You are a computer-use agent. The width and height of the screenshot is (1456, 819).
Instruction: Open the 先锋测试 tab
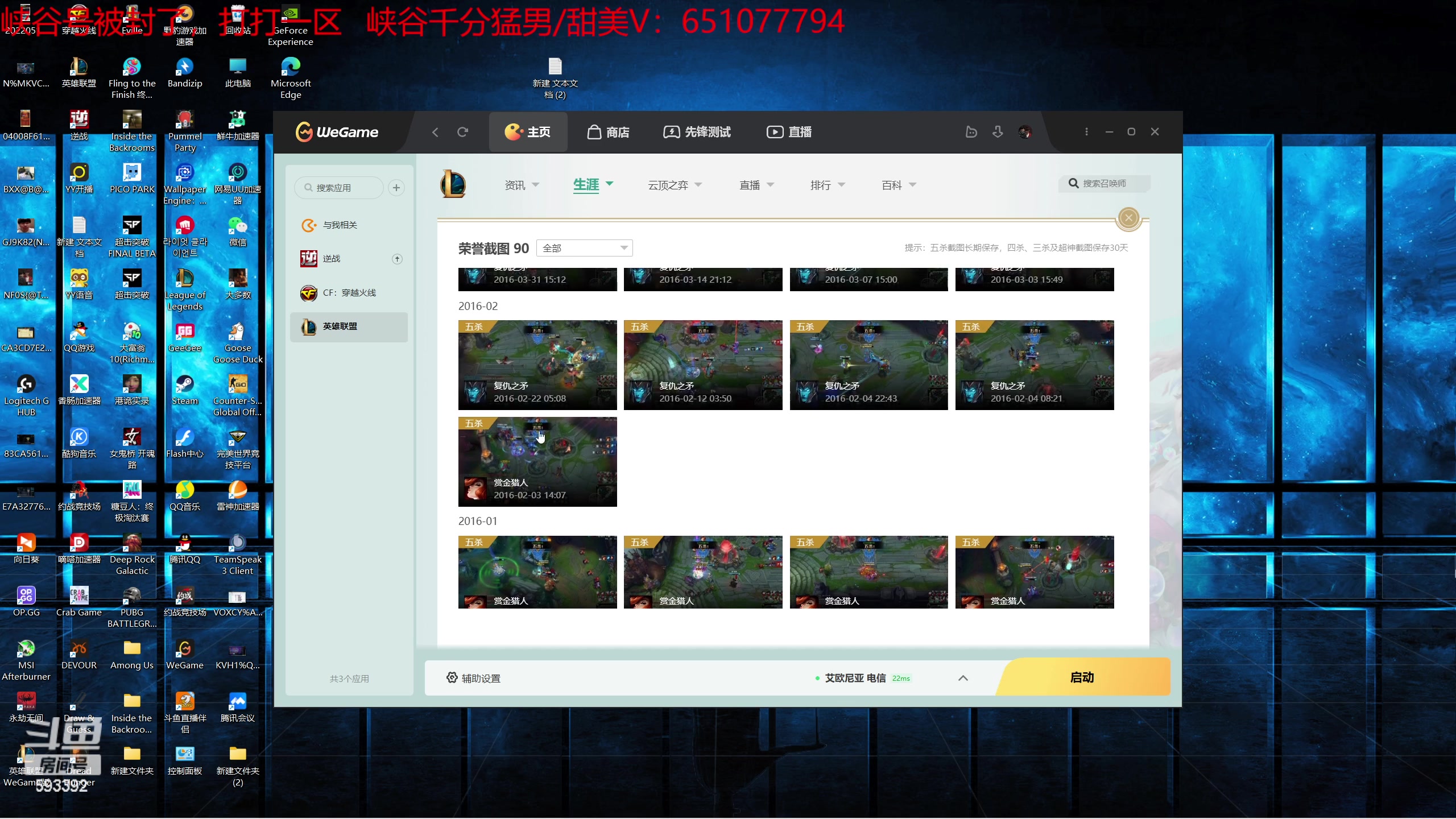(x=697, y=132)
